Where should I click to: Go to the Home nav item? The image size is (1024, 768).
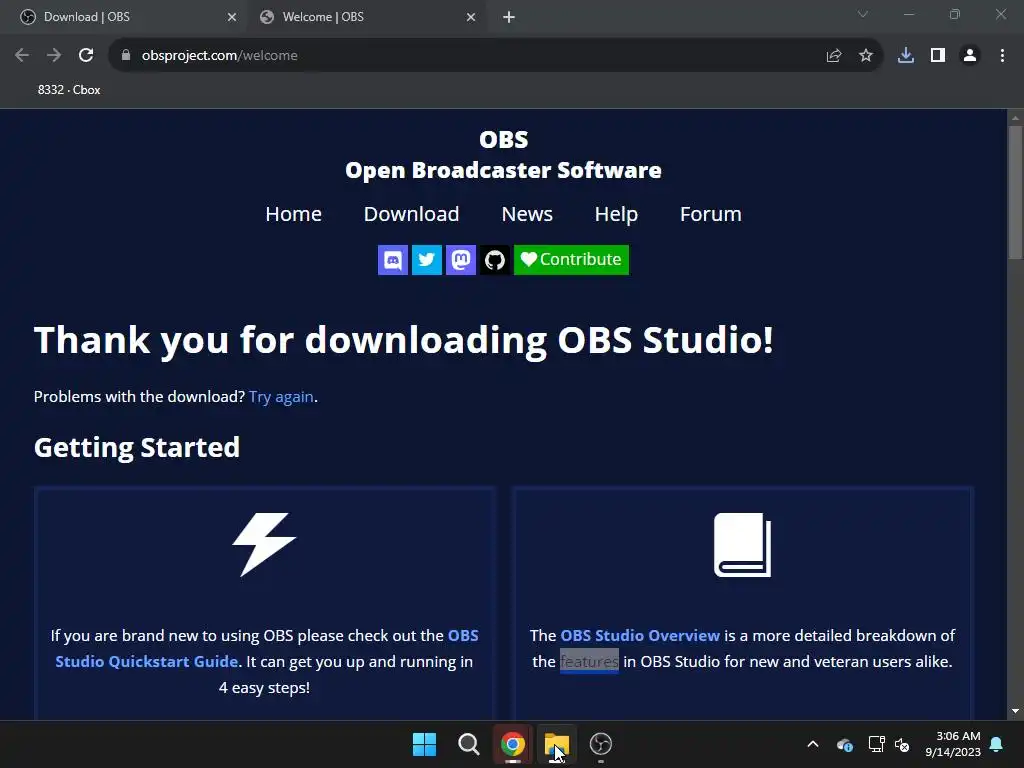[x=293, y=214]
